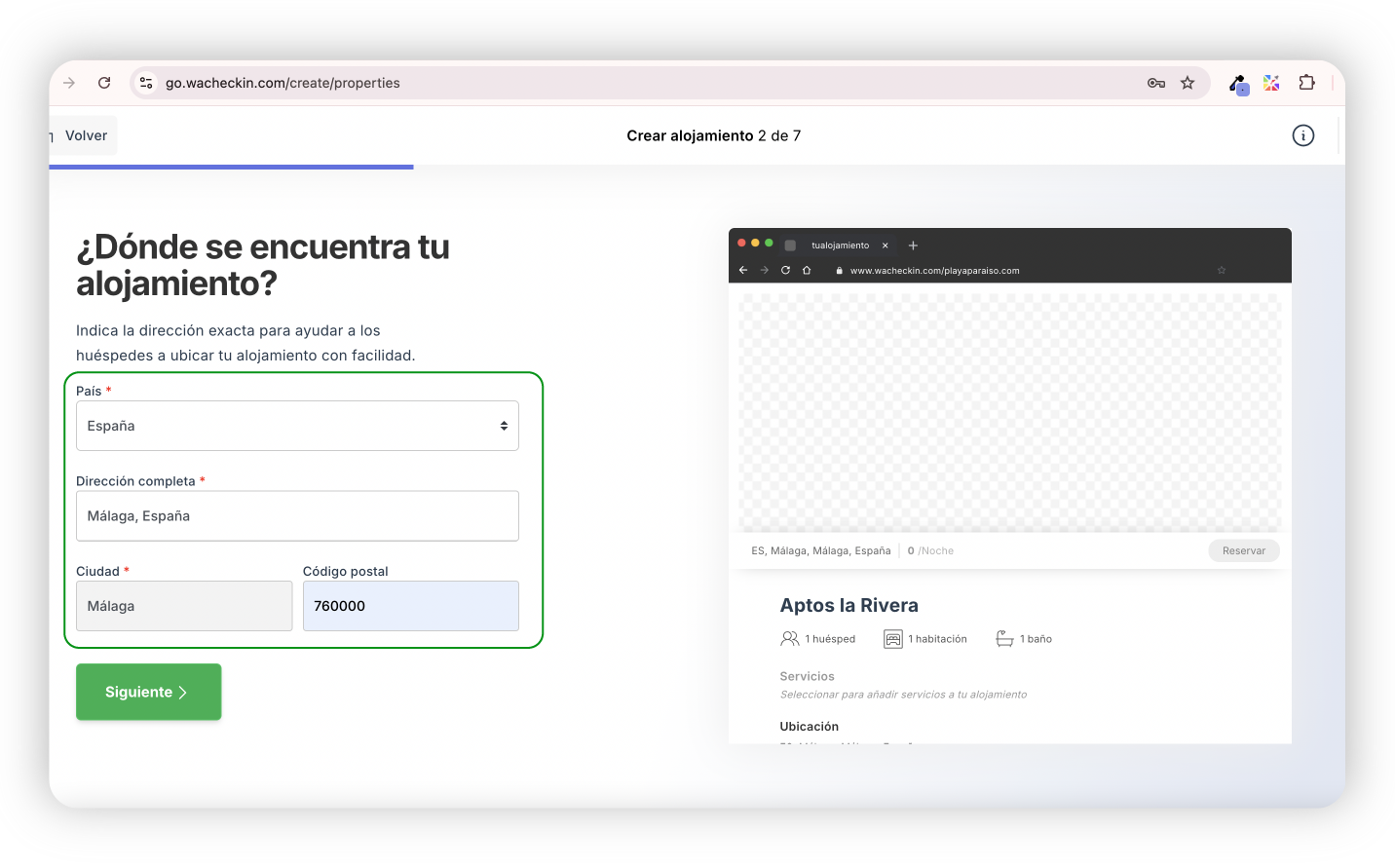The height and width of the screenshot is (868, 1395).
Task: Click the address bar URL text
Action: click(x=283, y=83)
